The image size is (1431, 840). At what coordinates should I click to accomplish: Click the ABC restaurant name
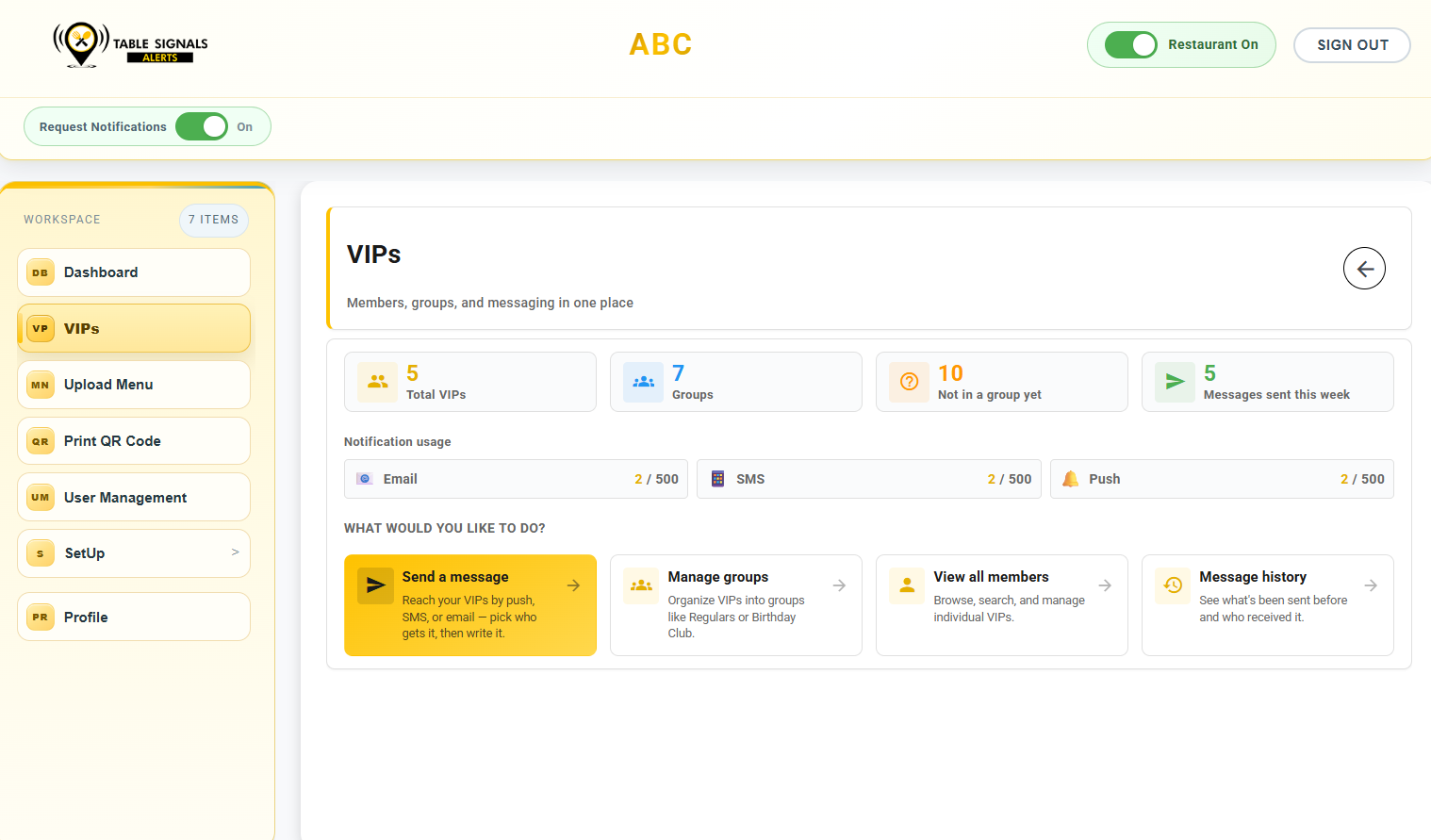(x=661, y=44)
